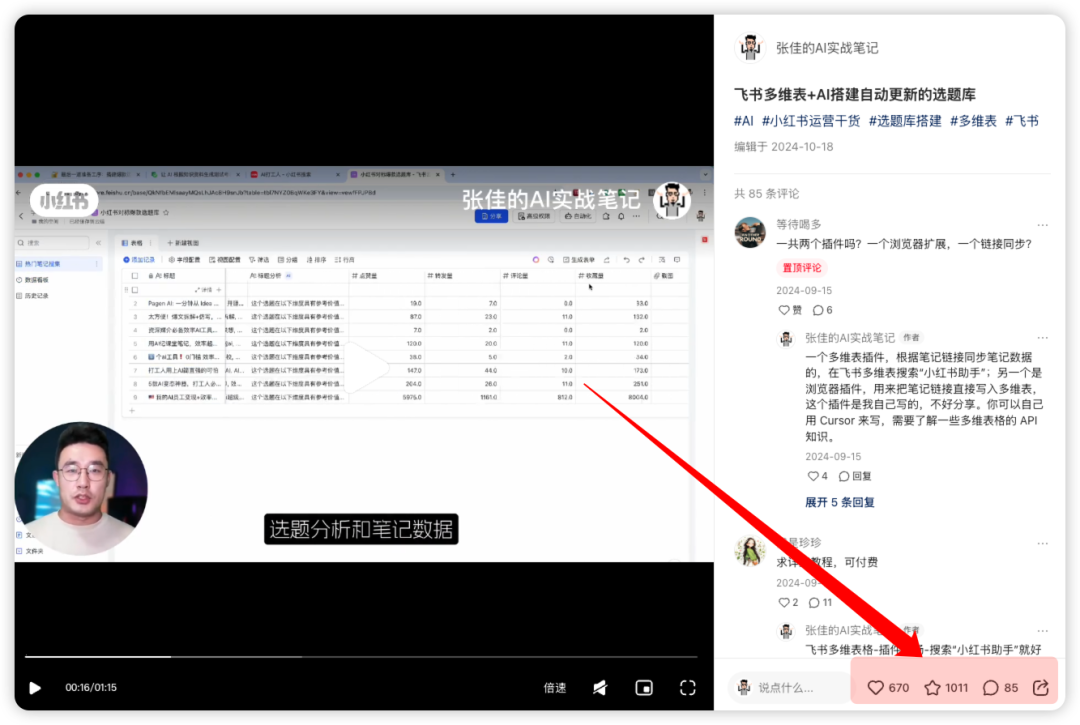The height and width of the screenshot is (725, 1080).
Task: Focus the 说点什么... comment input
Action: pos(789,687)
